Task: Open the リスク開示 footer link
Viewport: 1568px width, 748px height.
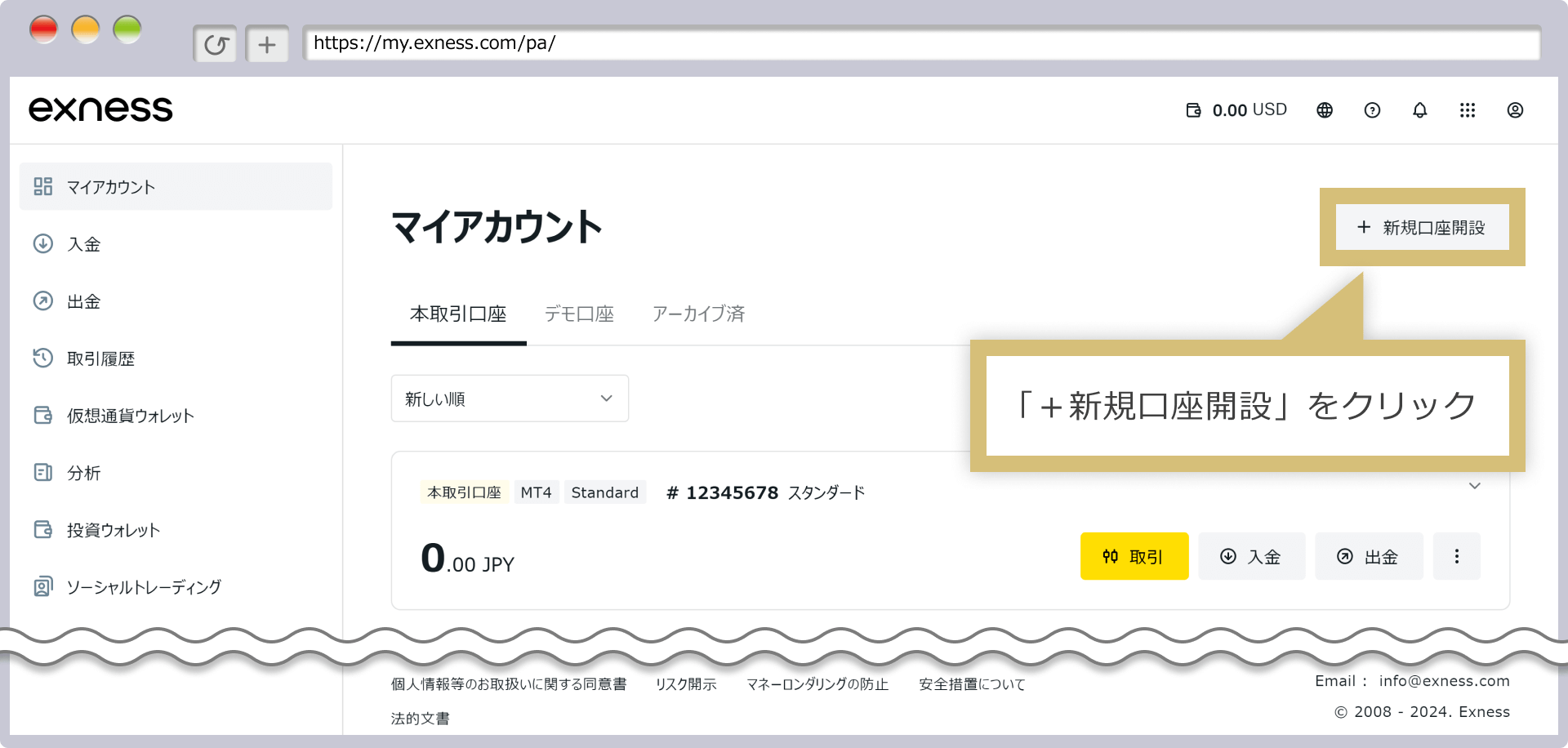Action: (x=686, y=684)
